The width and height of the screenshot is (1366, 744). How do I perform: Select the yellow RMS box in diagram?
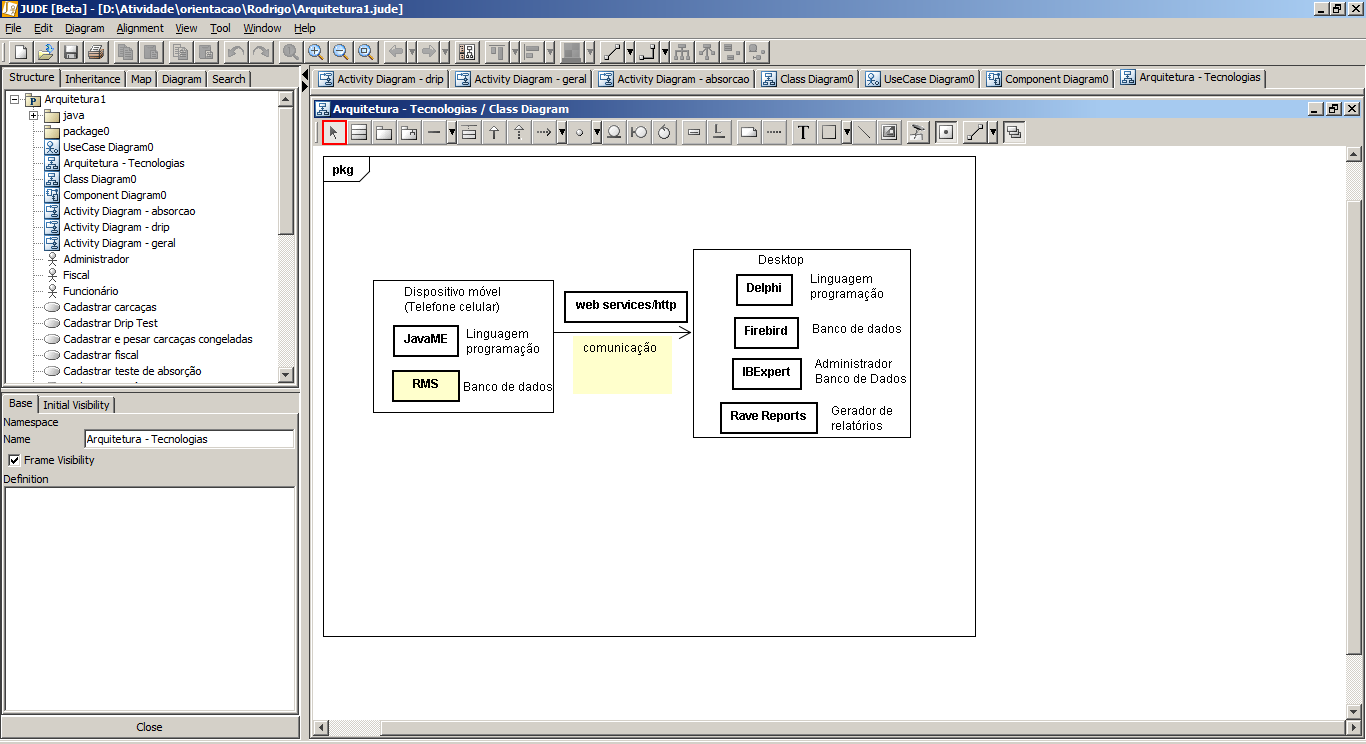point(425,385)
